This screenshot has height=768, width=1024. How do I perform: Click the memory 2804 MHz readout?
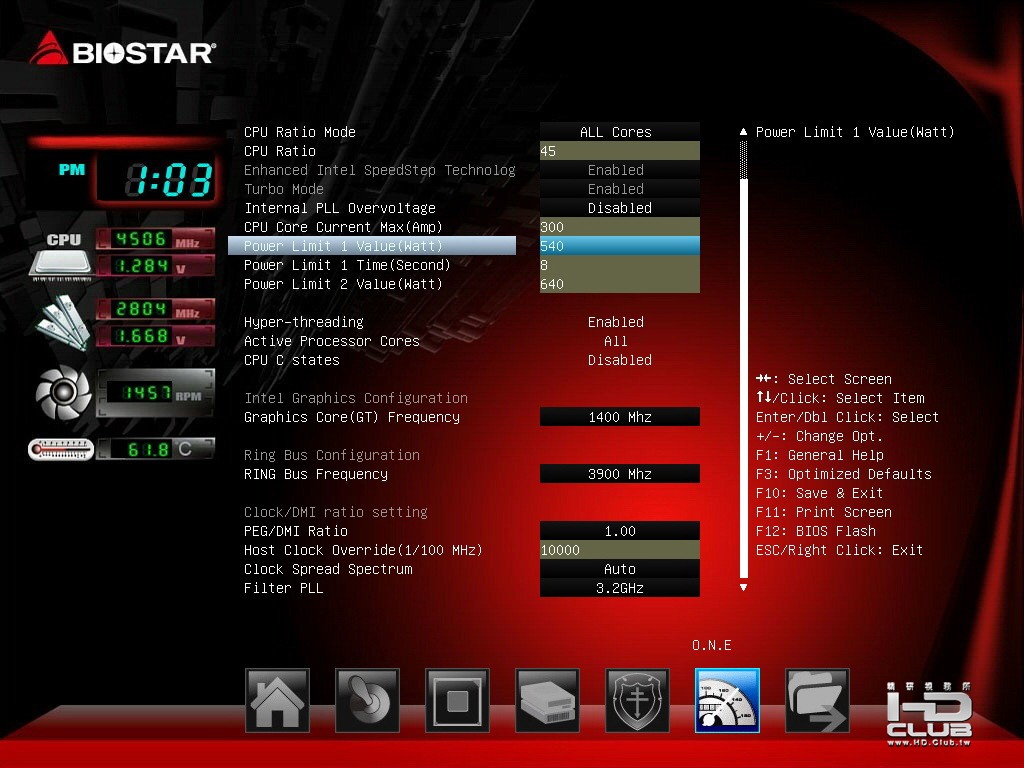(155, 309)
